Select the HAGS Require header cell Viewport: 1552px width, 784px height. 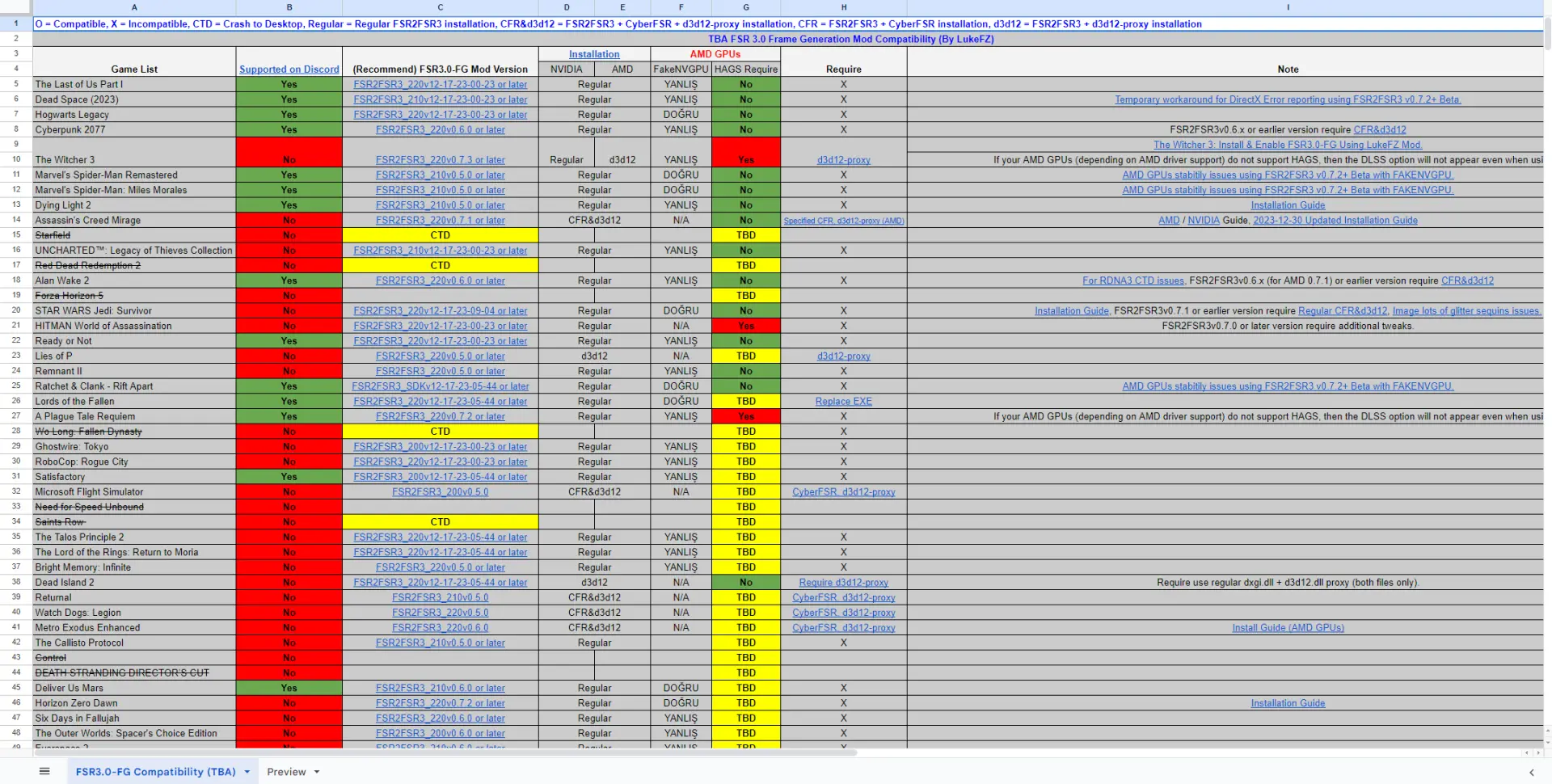click(x=746, y=70)
